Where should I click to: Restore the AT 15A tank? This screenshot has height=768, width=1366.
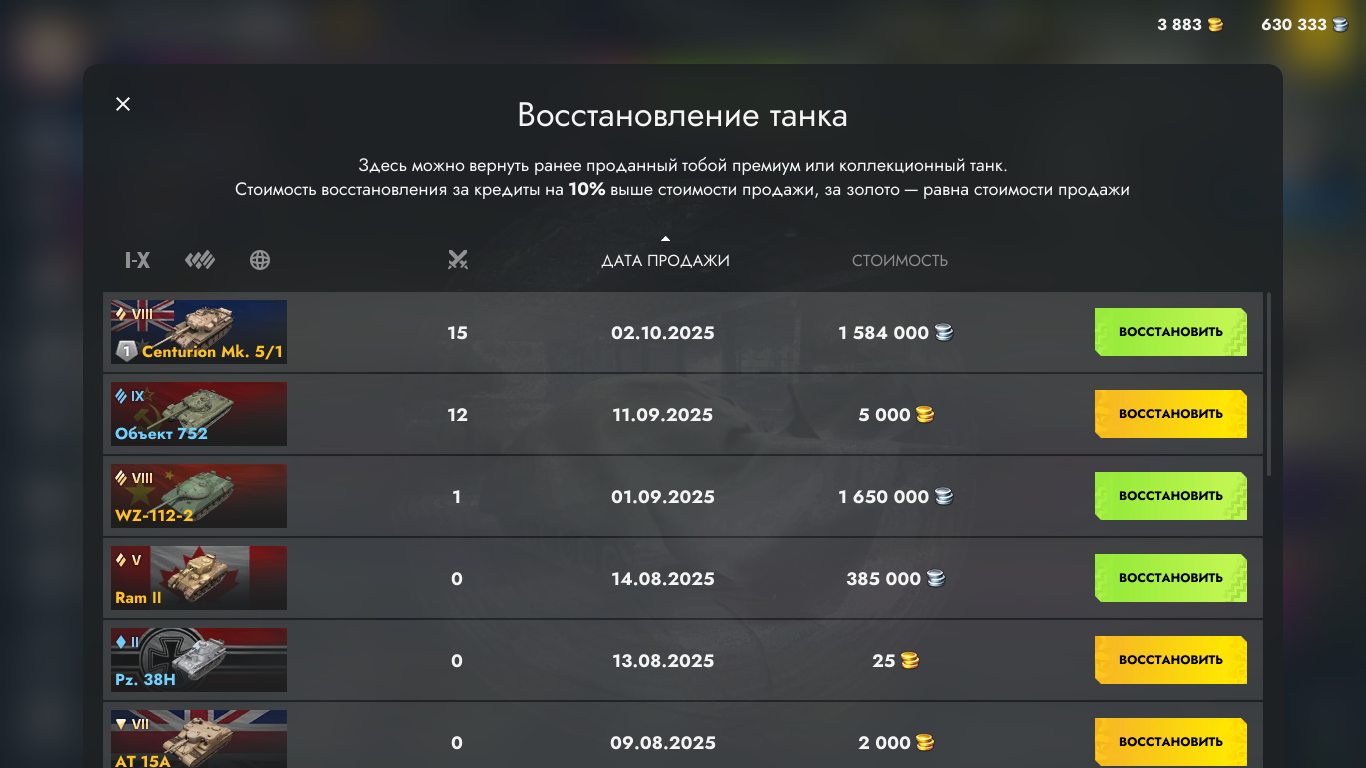(x=1170, y=742)
